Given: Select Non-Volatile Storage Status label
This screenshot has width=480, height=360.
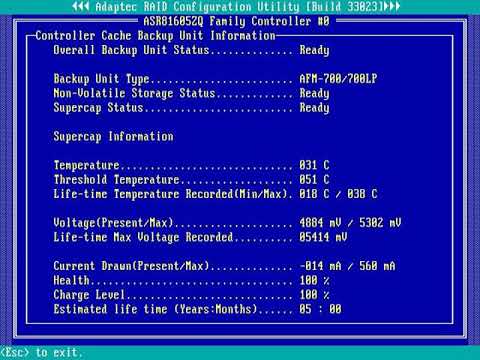Looking at the screenshot, I should click(x=134, y=93).
